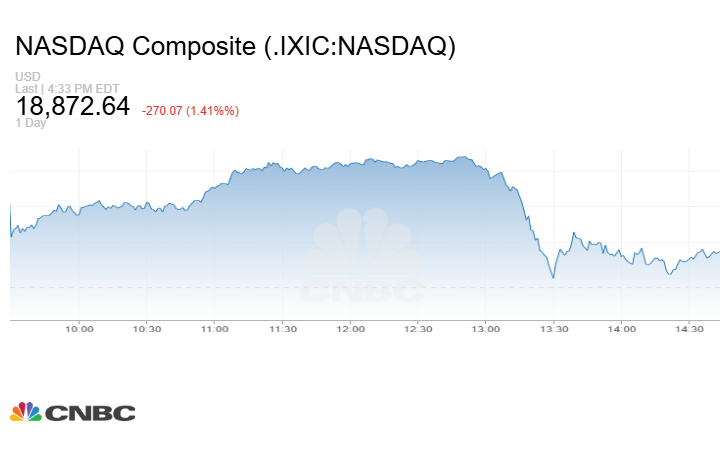Viewport: 720px width, 450px height.
Task: Click the 13:30 time axis label
Action: [x=554, y=329]
